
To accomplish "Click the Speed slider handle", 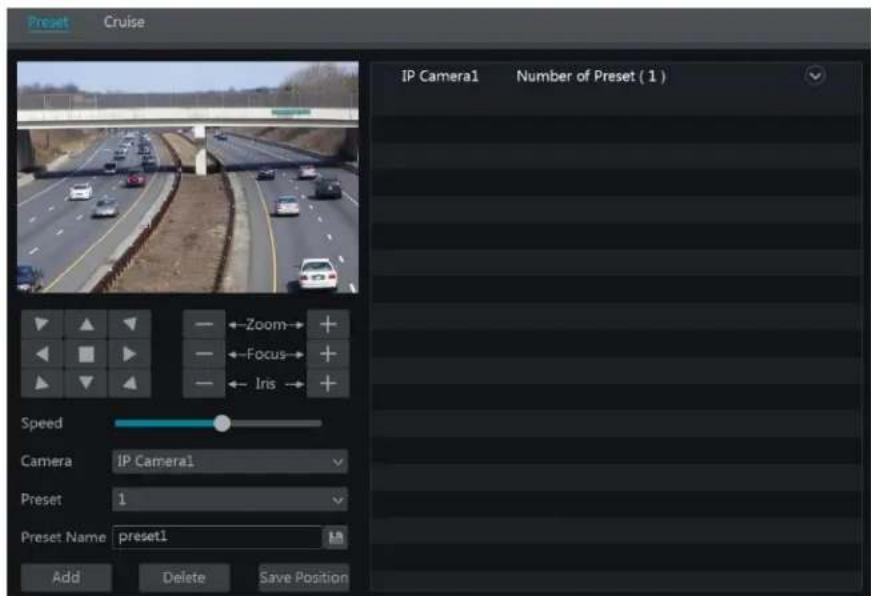I will (x=222, y=423).
